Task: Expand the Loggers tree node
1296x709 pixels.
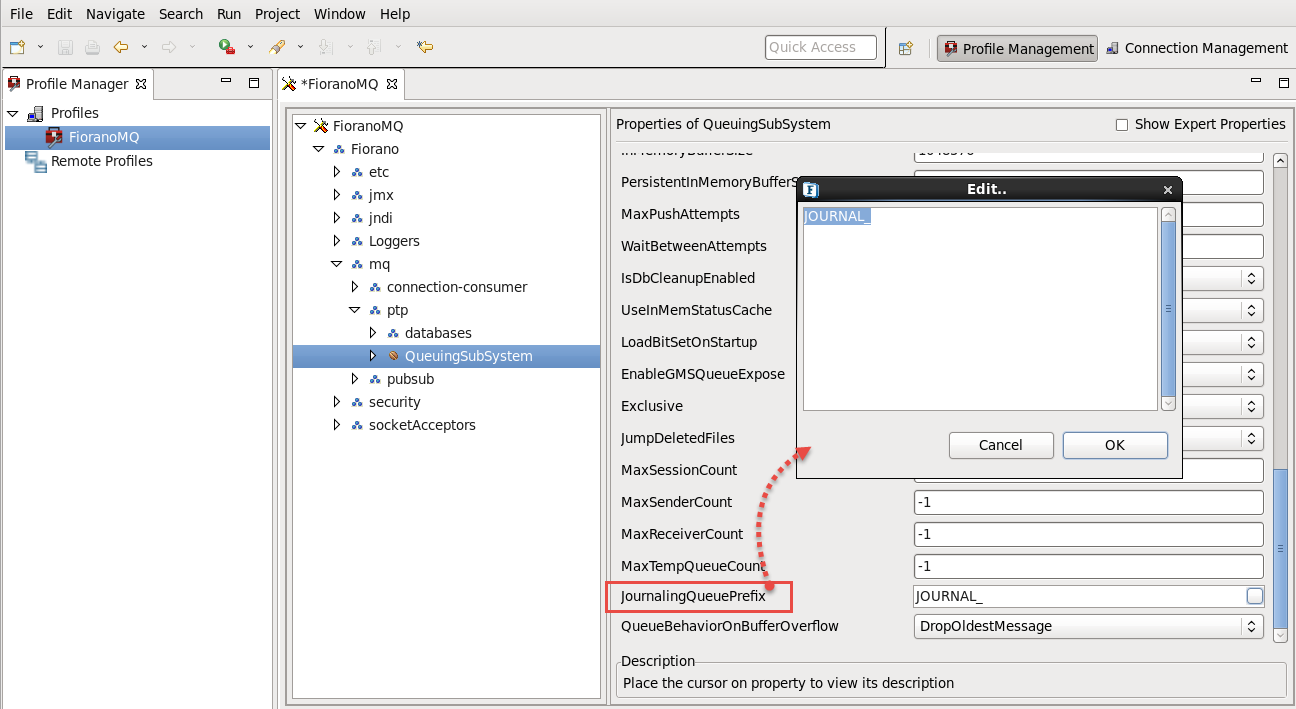Action: (x=337, y=241)
